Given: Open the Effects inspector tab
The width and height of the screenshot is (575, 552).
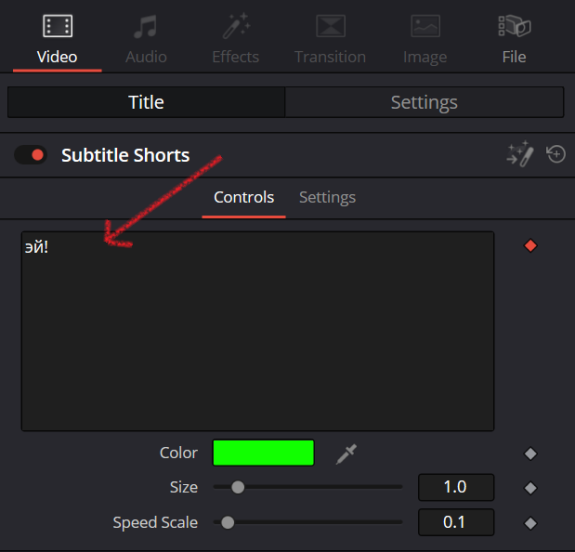Looking at the screenshot, I should point(235,40).
